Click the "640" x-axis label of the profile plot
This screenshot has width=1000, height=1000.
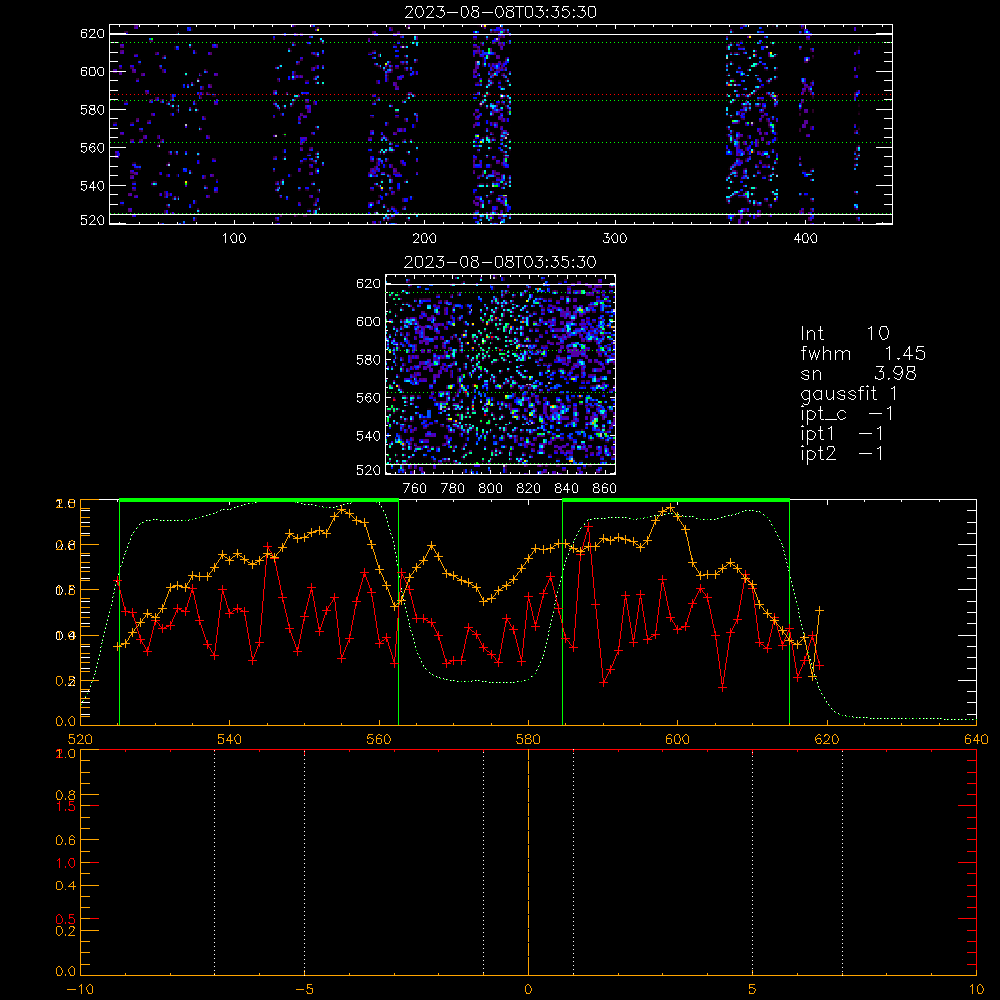[976, 739]
